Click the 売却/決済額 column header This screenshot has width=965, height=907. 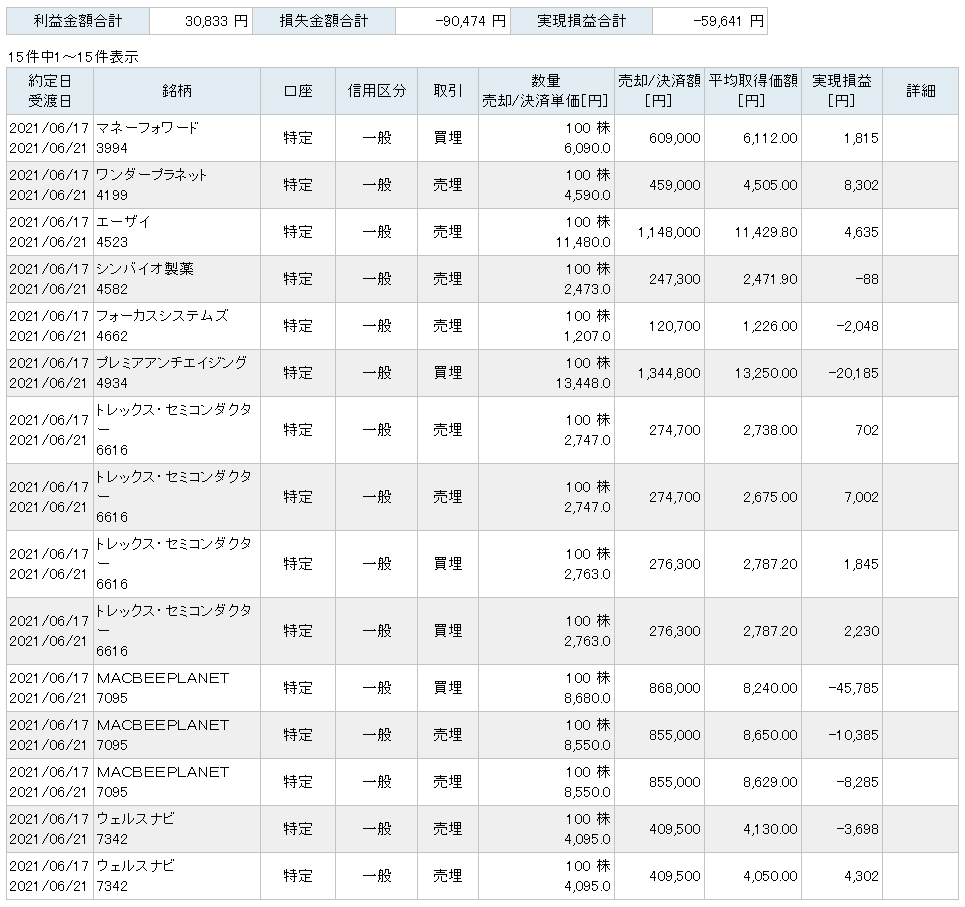pyautogui.click(x=659, y=91)
